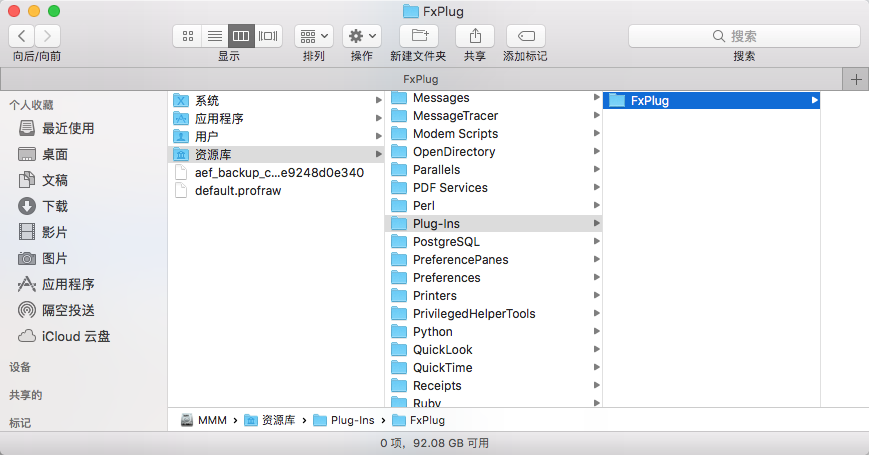Focus the 搜索 search field
The image size is (869, 455).
pyautogui.click(x=744, y=36)
